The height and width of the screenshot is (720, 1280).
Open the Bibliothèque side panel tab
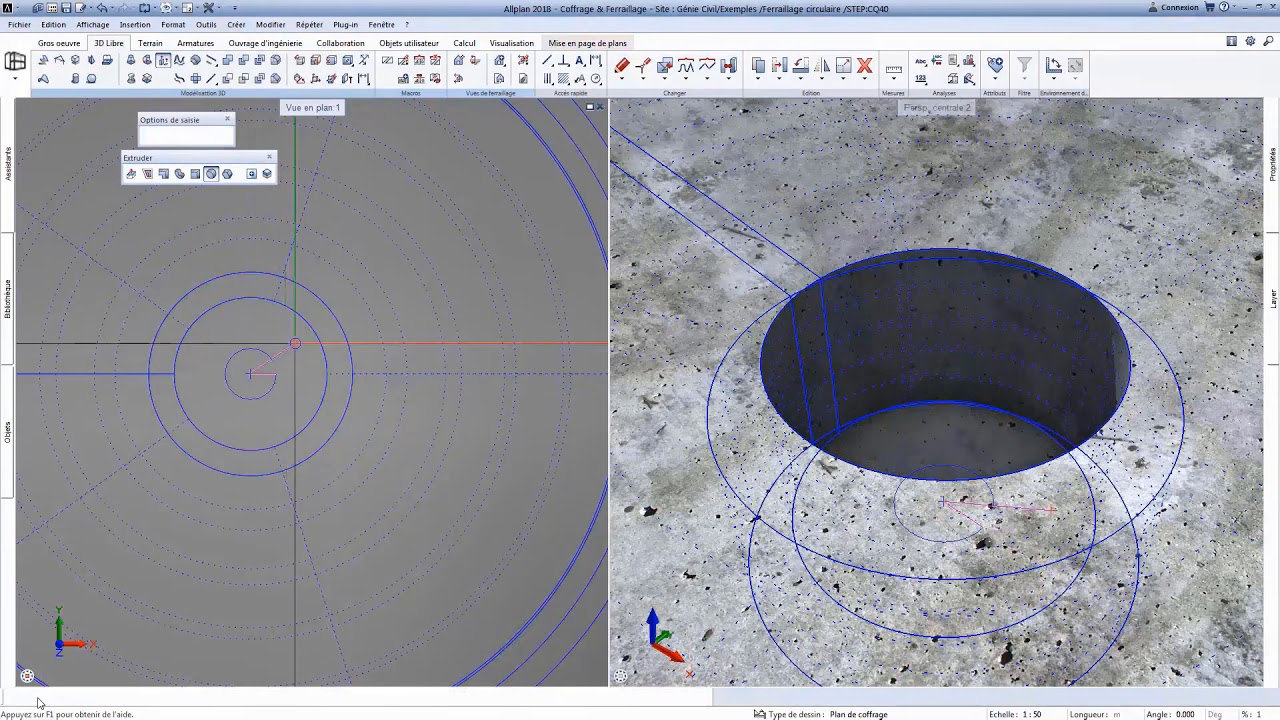point(8,299)
